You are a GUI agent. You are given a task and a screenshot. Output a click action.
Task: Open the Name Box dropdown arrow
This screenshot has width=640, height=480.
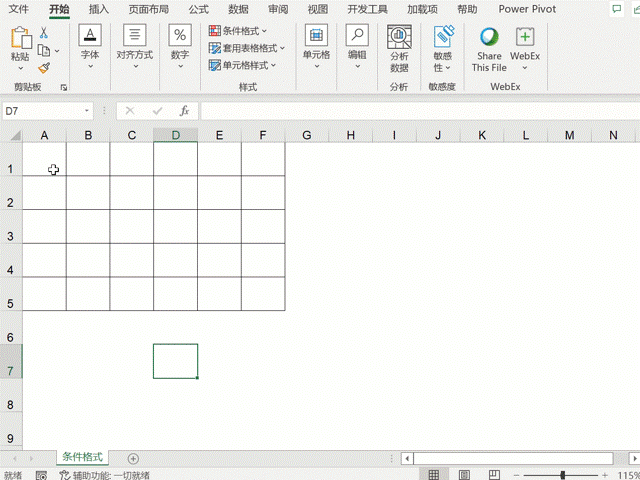pos(87,111)
